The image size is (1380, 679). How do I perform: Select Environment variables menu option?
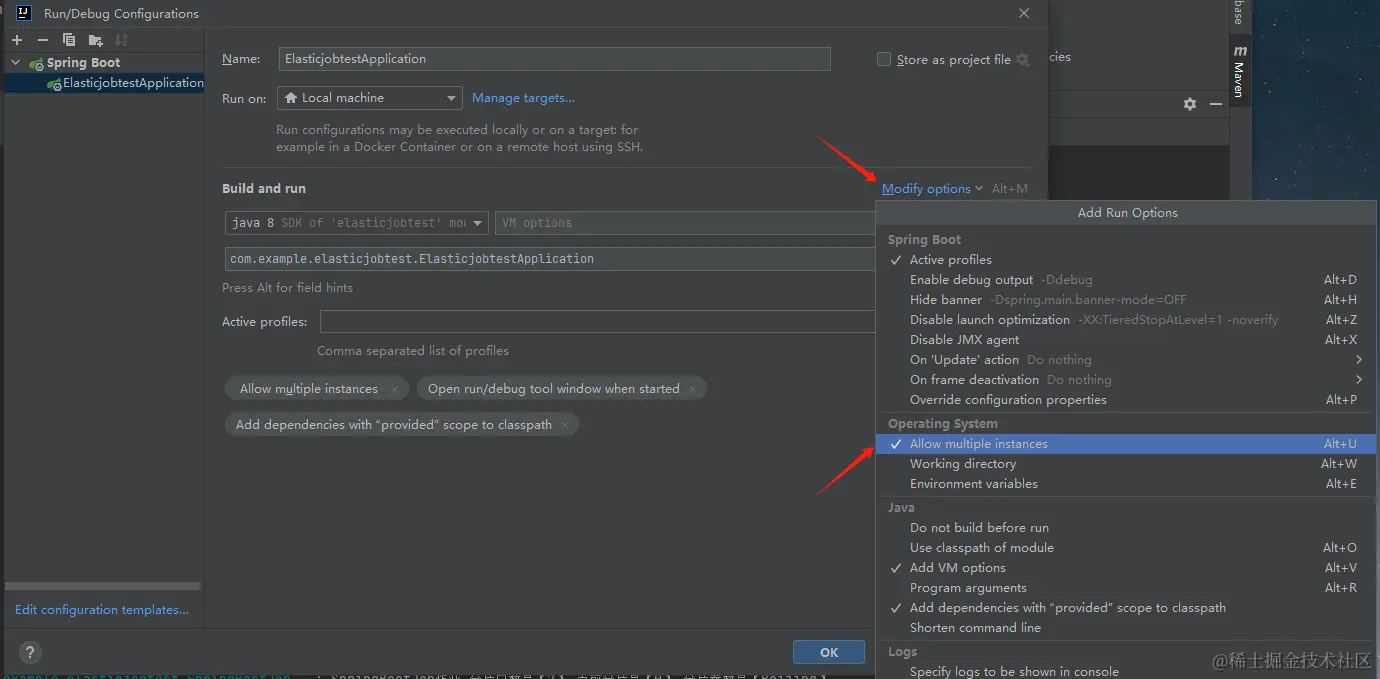click(x=1126, y=484)
